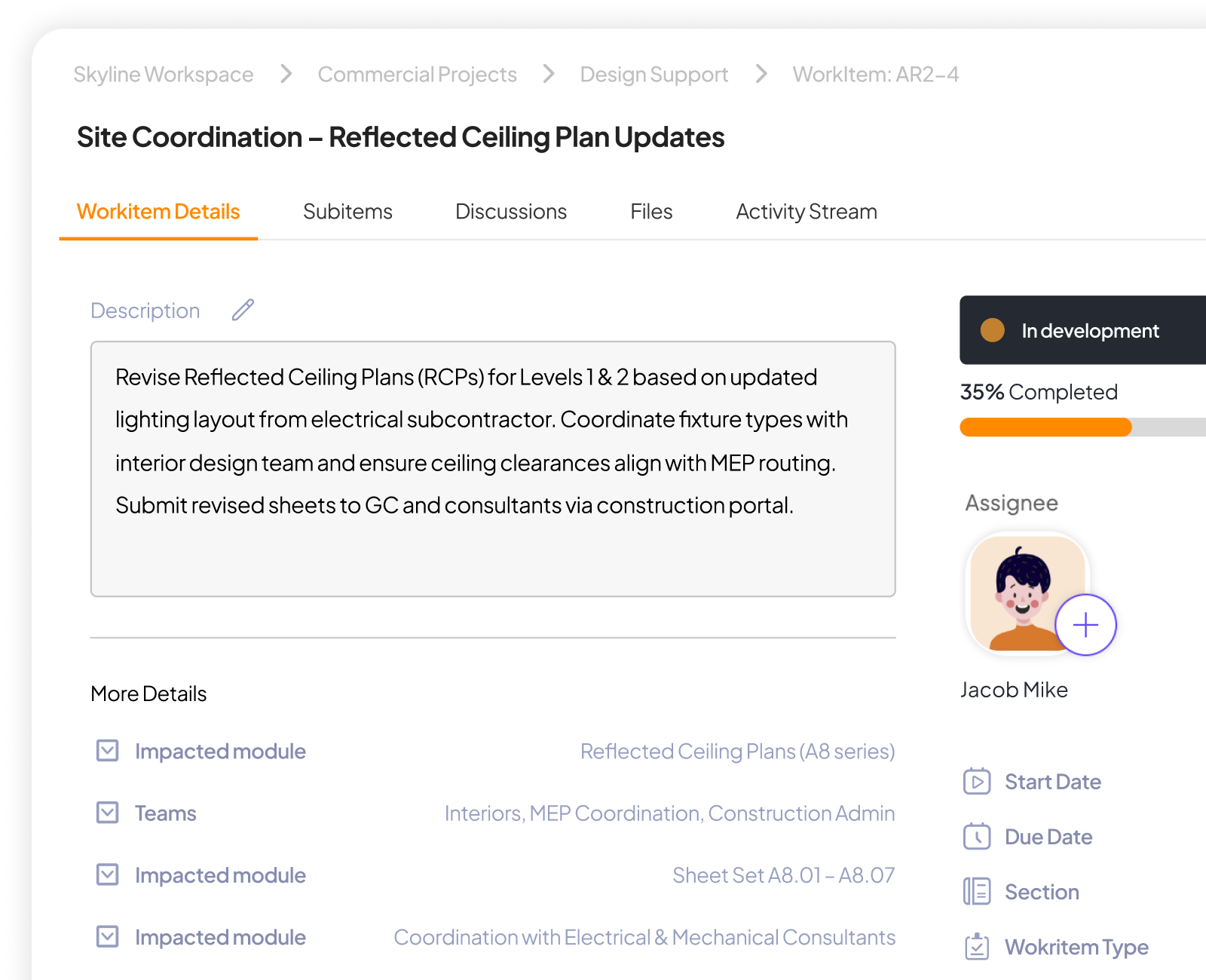Switch to the Files tab
This screenshot has height=980, width=1206.
pyautogui.click(x=651, y=212)
